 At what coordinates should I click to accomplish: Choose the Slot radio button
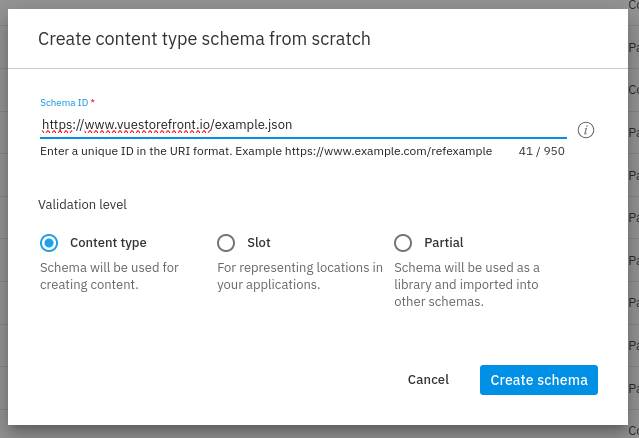pos(226,243)
